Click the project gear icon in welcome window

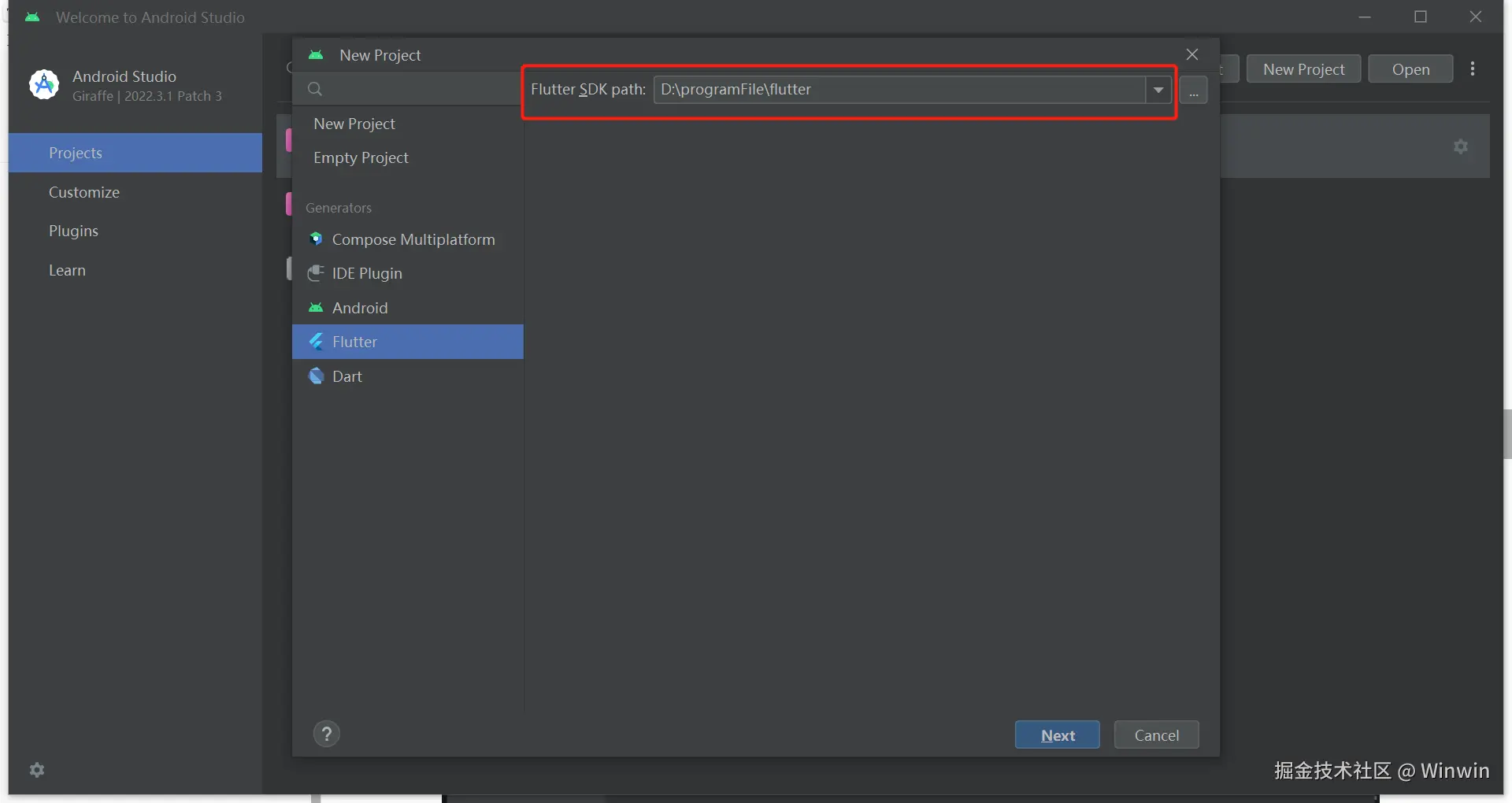point(1461,146)
